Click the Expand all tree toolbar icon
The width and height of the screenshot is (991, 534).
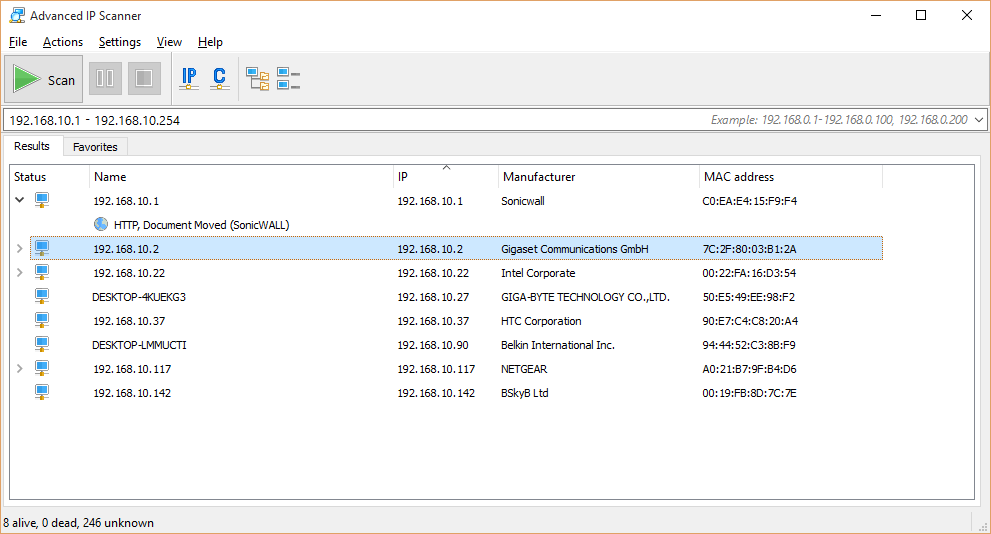257,79
